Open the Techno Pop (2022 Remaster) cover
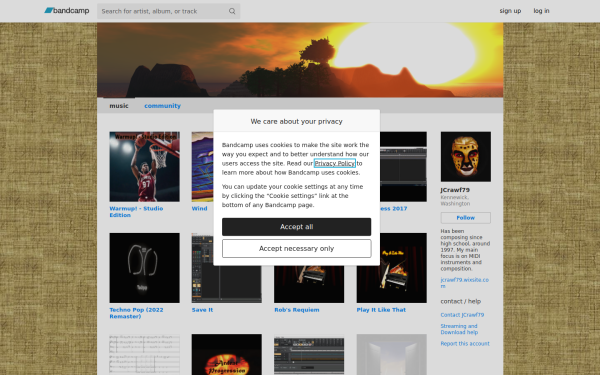This screenshot has width=600, height=375. click(x=144, y=268)
